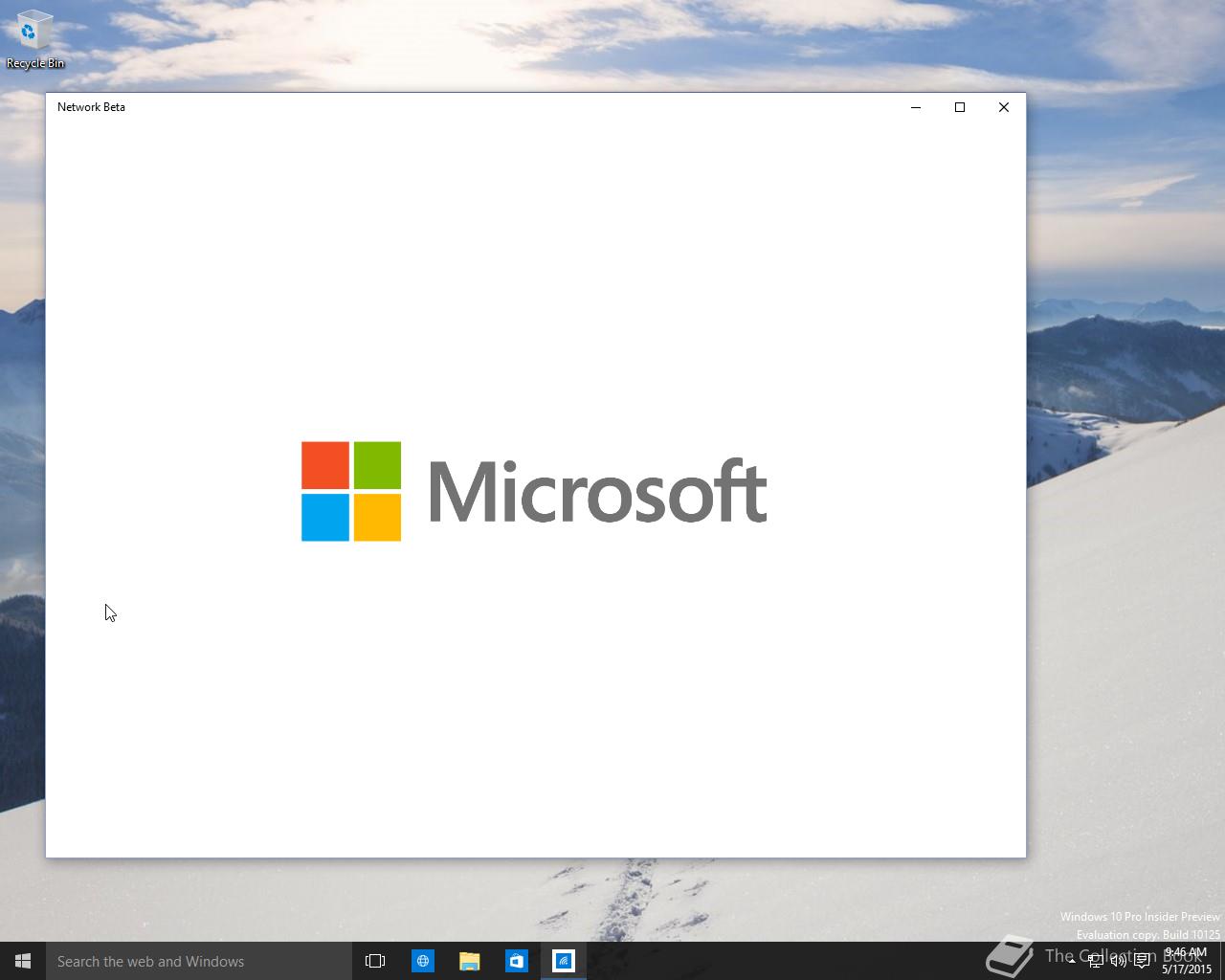
Task: Show hidden system tray icons
Action: [x=1072, y=961]
